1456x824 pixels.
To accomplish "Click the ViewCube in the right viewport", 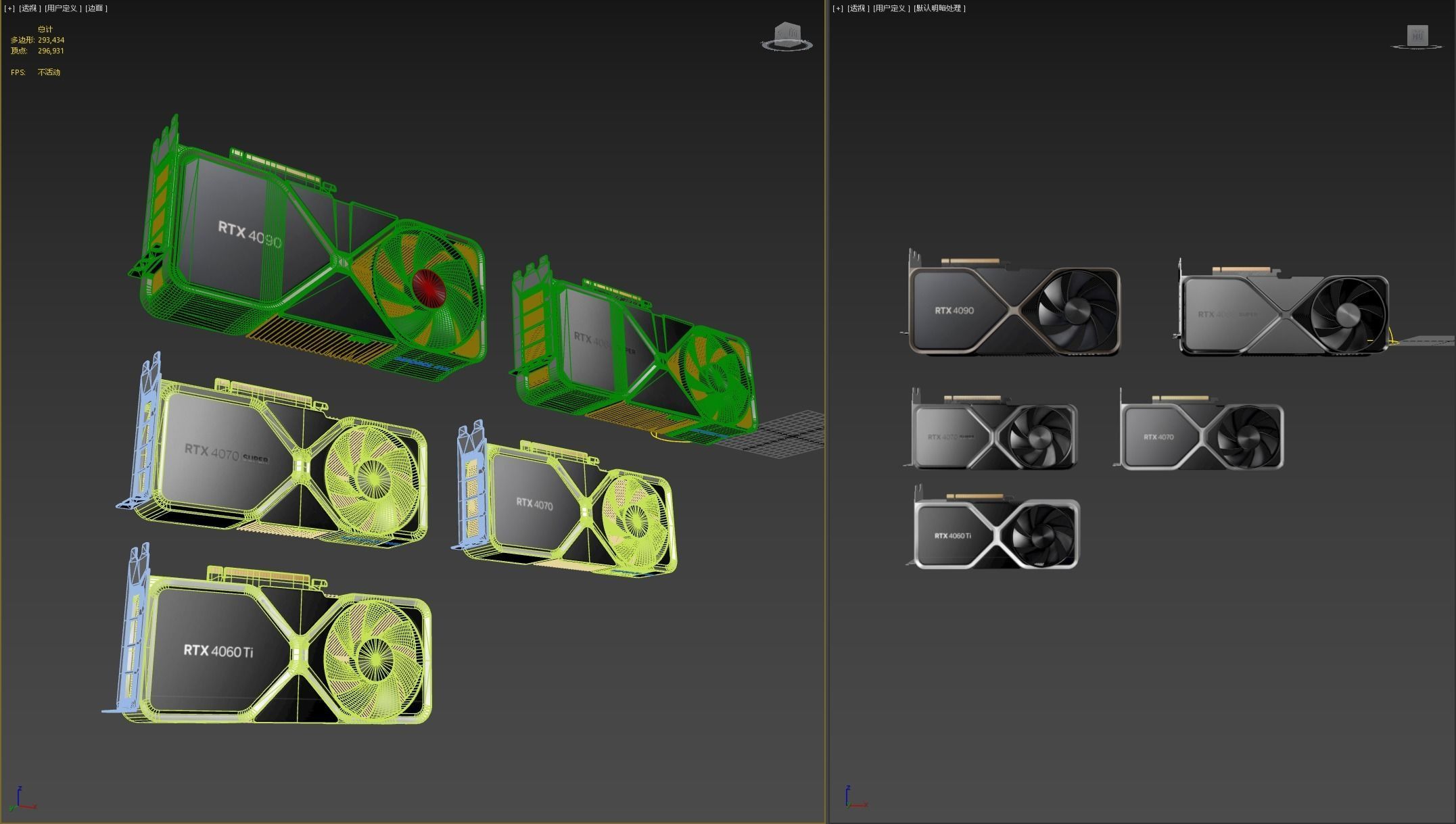I will click(x=1417, y=36).
